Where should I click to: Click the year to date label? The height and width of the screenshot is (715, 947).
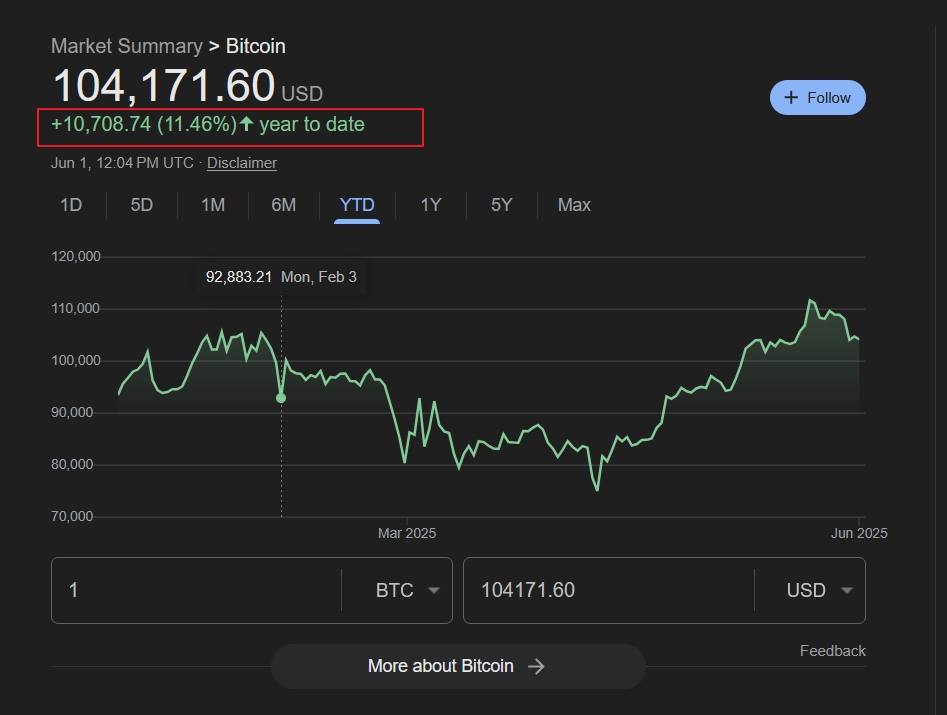312,124
